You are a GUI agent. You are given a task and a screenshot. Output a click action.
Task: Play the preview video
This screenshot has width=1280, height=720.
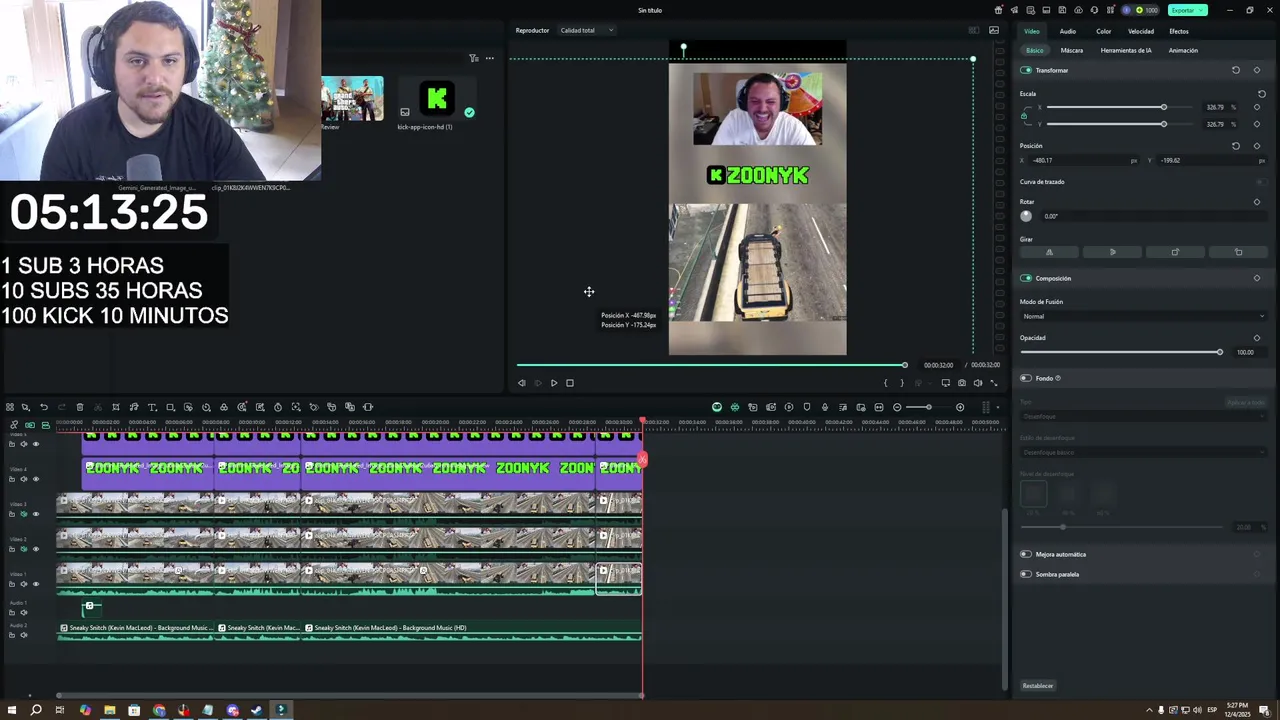[554, 383]
